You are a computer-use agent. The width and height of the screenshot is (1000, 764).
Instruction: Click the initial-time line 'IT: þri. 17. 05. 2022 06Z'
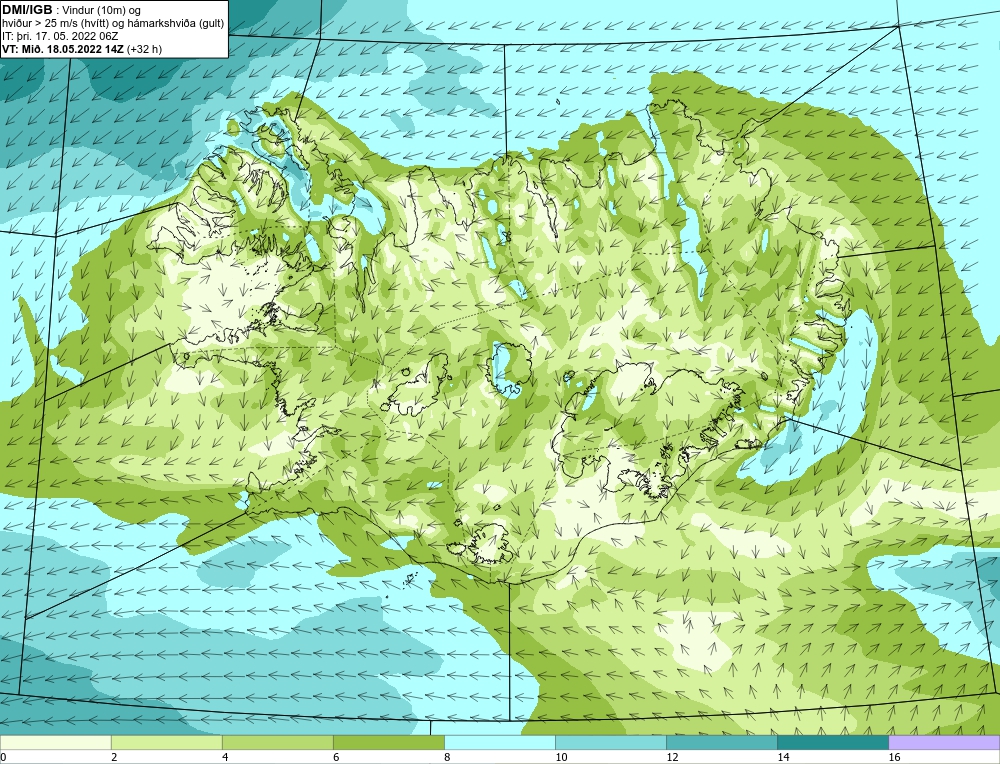(x=60, y=36)
